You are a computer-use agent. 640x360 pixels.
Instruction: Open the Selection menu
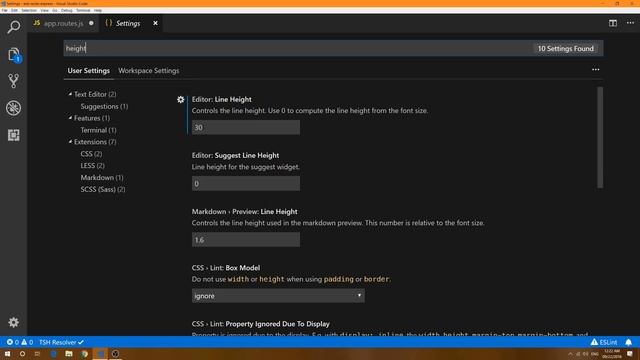click(x=29, y=10)
